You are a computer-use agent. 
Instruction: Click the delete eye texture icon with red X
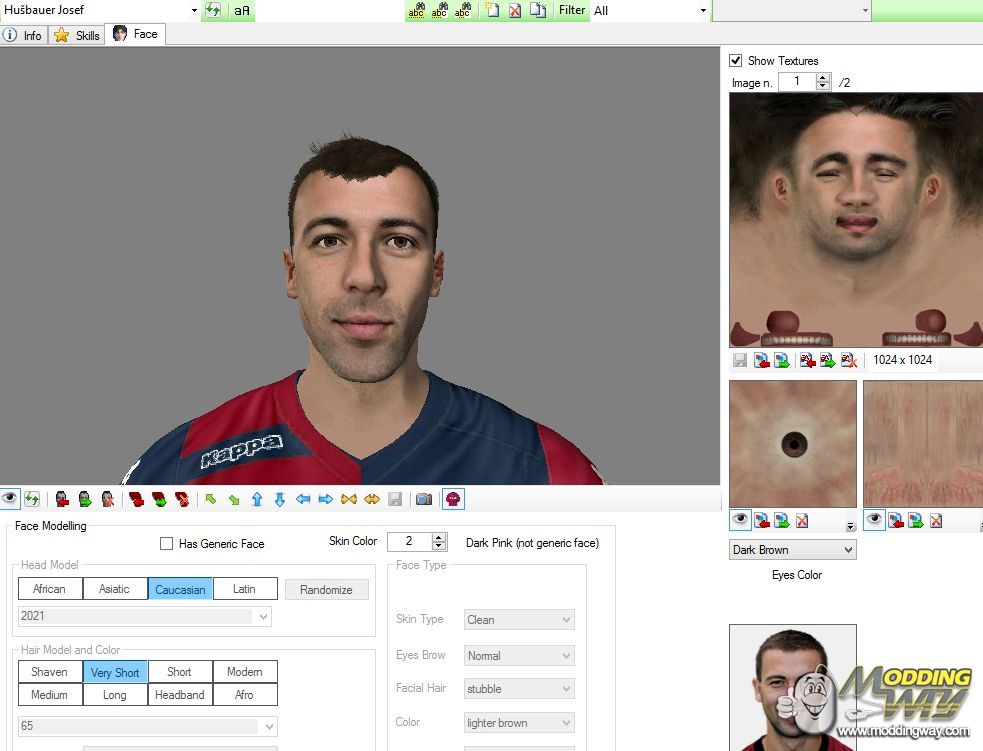(x=802, y=520)
